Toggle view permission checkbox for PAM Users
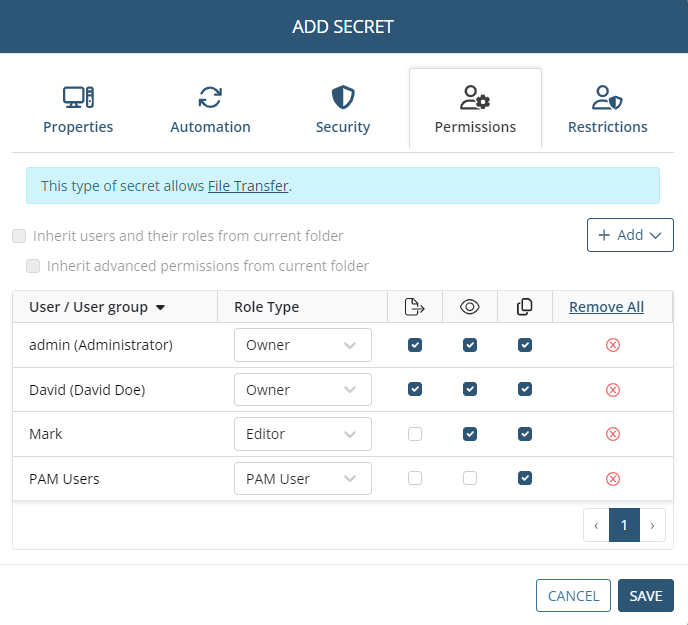 tap(470, 479)
